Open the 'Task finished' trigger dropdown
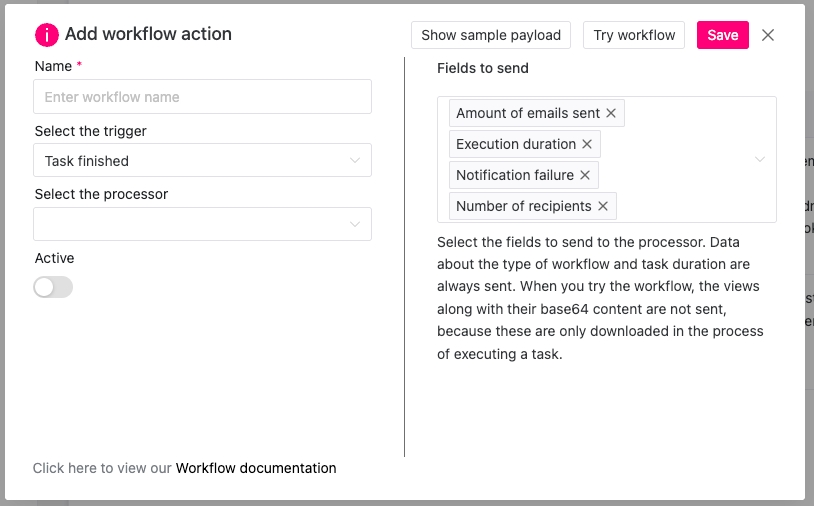Viewport: 814px width, 506px height. [x=202, y=160]
